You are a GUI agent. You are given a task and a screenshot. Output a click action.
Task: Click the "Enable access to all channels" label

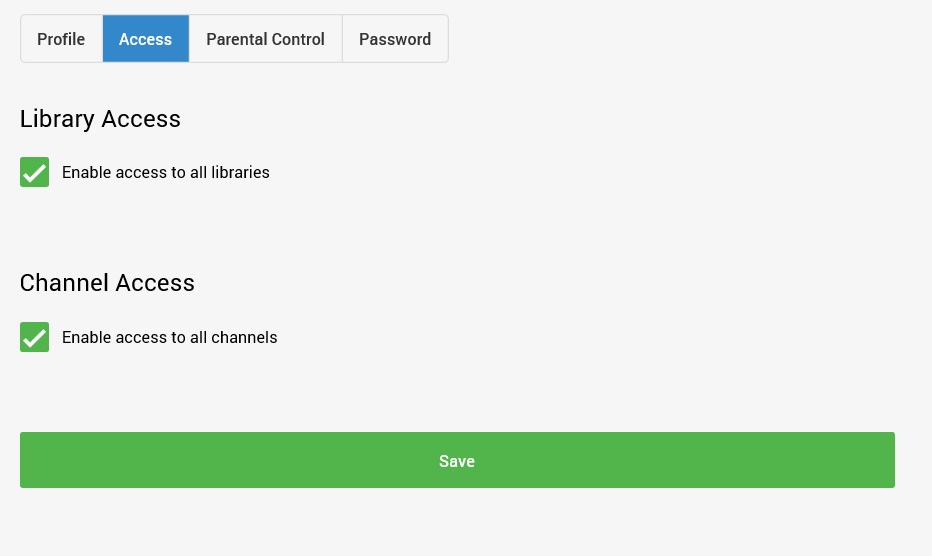pyautogui.click(x=170, y=337)
